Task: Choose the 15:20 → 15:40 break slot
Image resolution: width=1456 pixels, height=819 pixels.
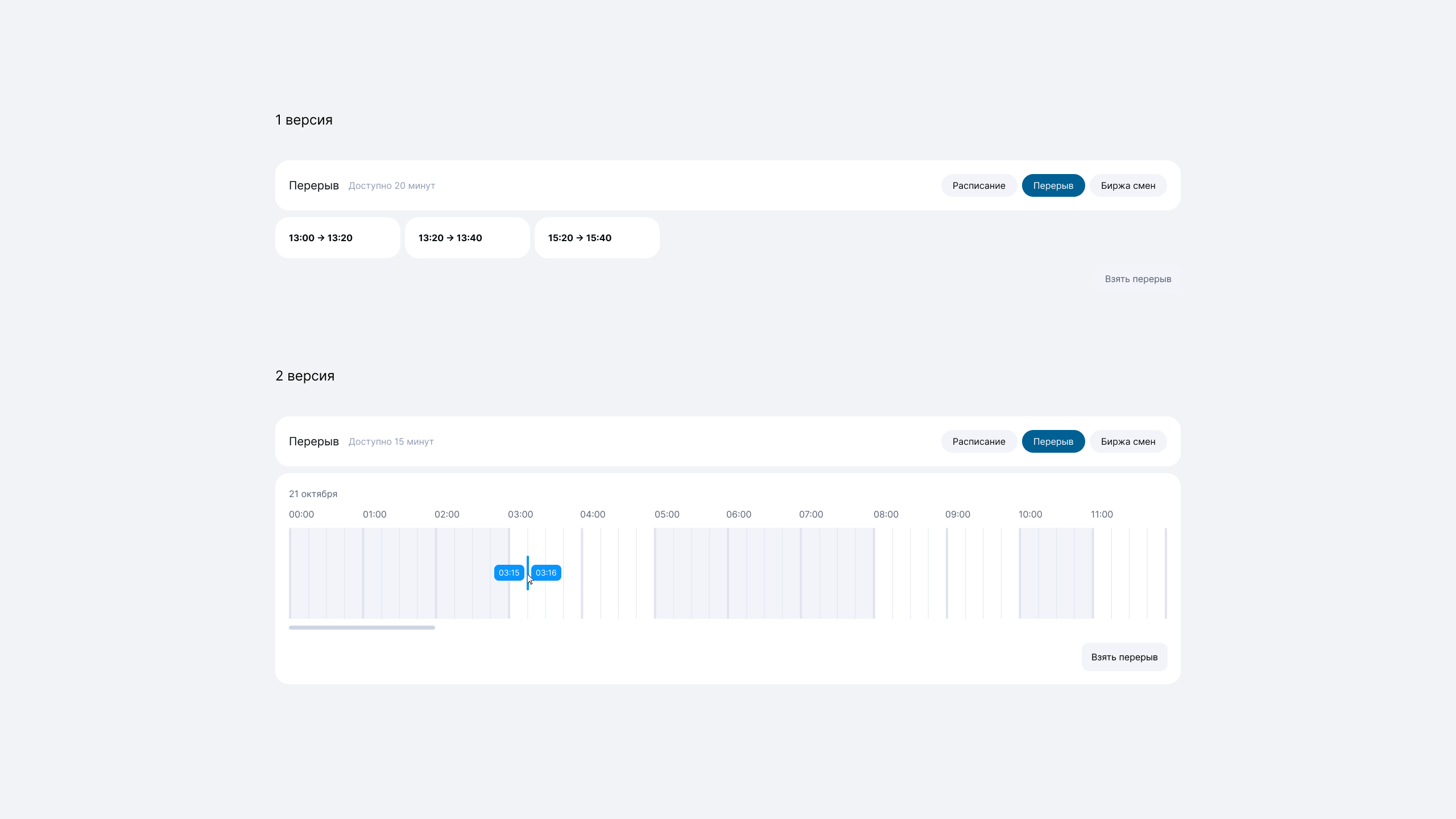Action: 597,238
